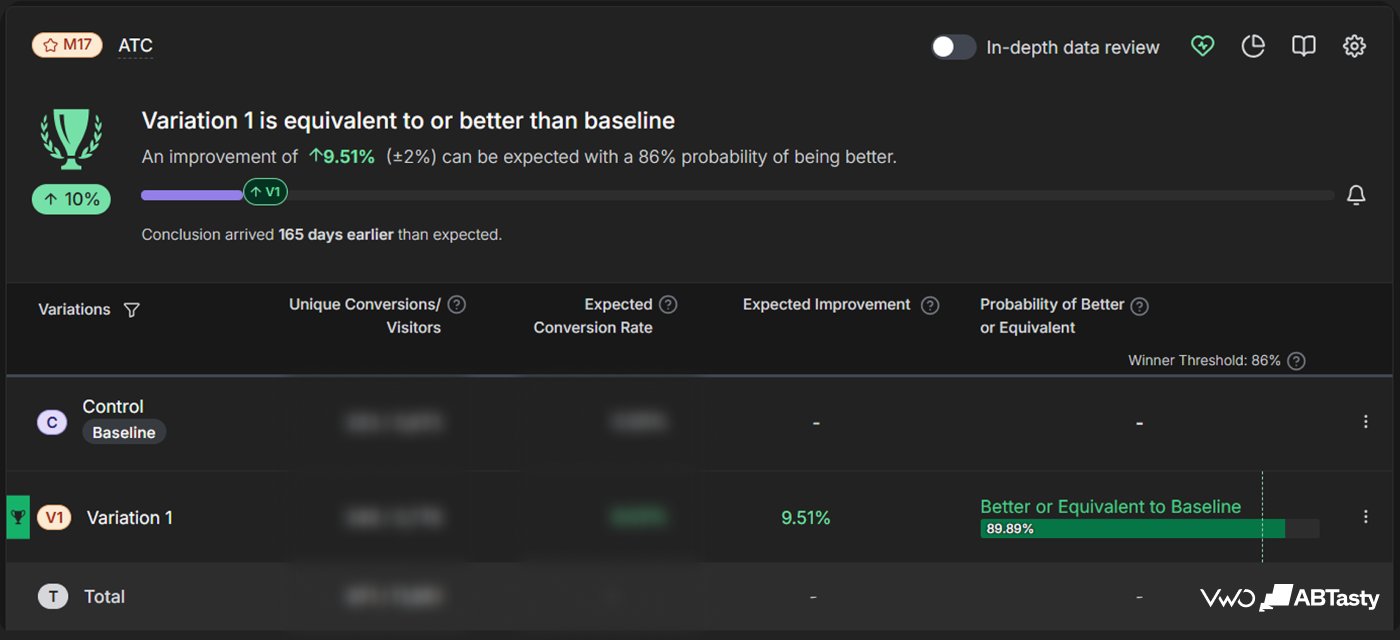Viewport: 1400px width, 640px height.
Task: Click the Control row C badge
Action: [52, 422]
